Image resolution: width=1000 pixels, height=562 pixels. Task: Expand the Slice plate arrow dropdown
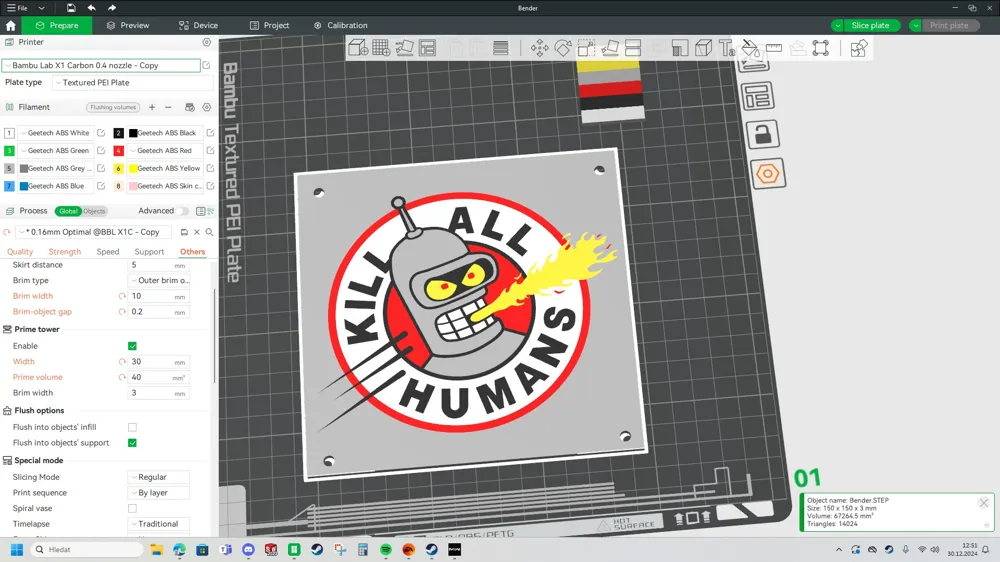point(837,26)
